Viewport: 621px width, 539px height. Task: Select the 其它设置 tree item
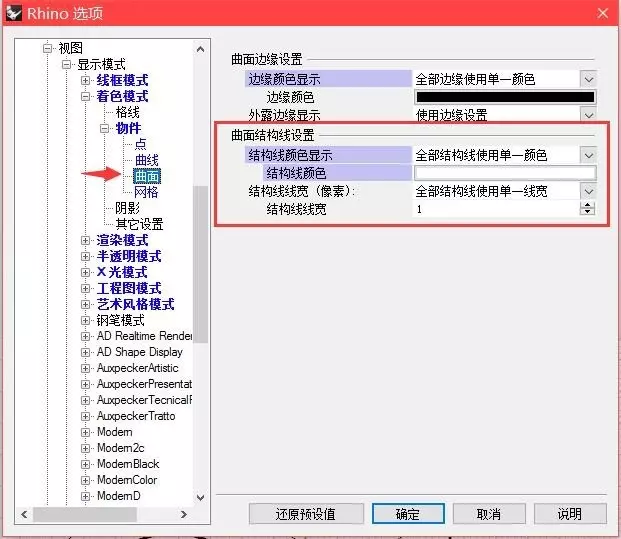139,224
